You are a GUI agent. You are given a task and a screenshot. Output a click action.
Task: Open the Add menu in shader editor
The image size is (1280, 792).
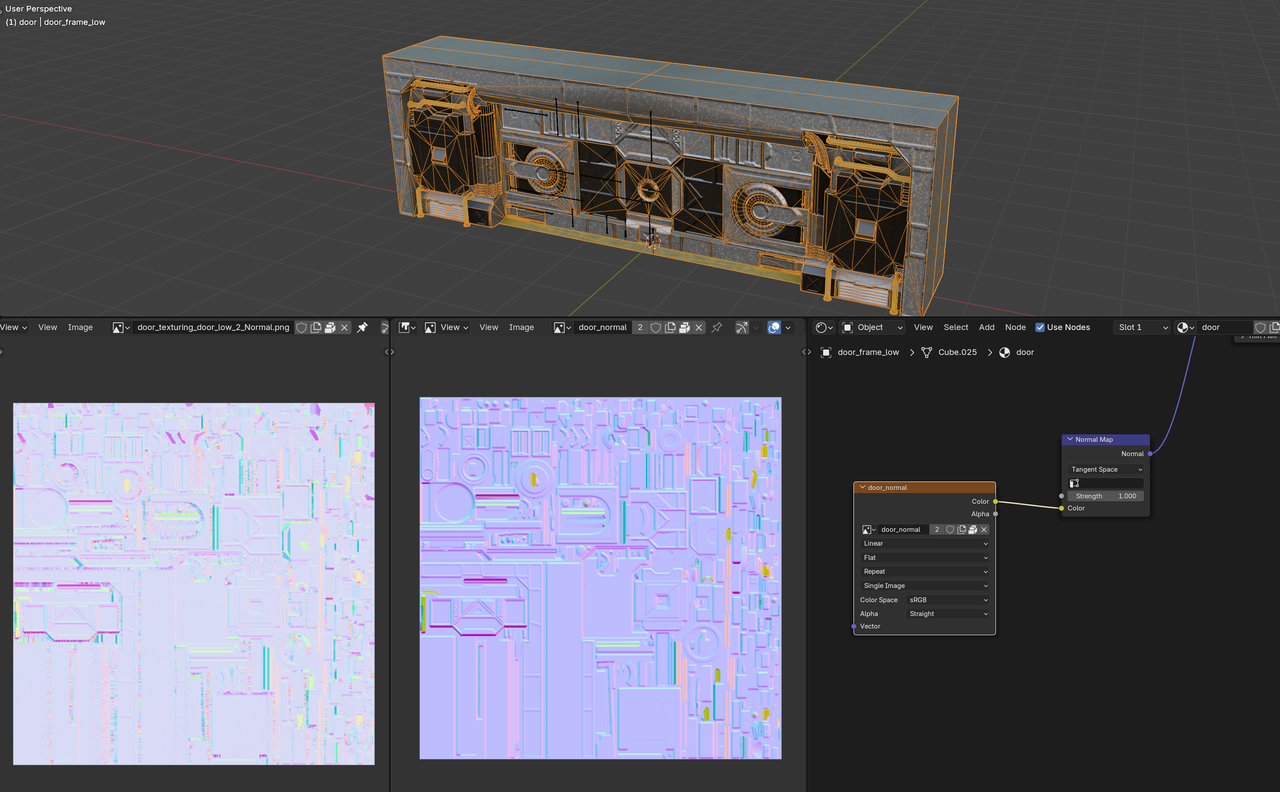click(986, 327)
